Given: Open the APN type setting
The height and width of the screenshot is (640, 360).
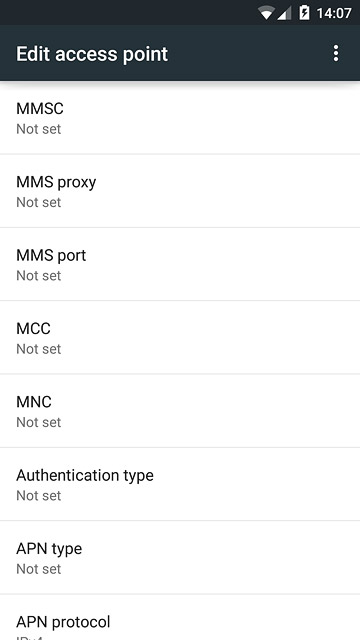Looking at the screenshot, I should click(180, 557).
